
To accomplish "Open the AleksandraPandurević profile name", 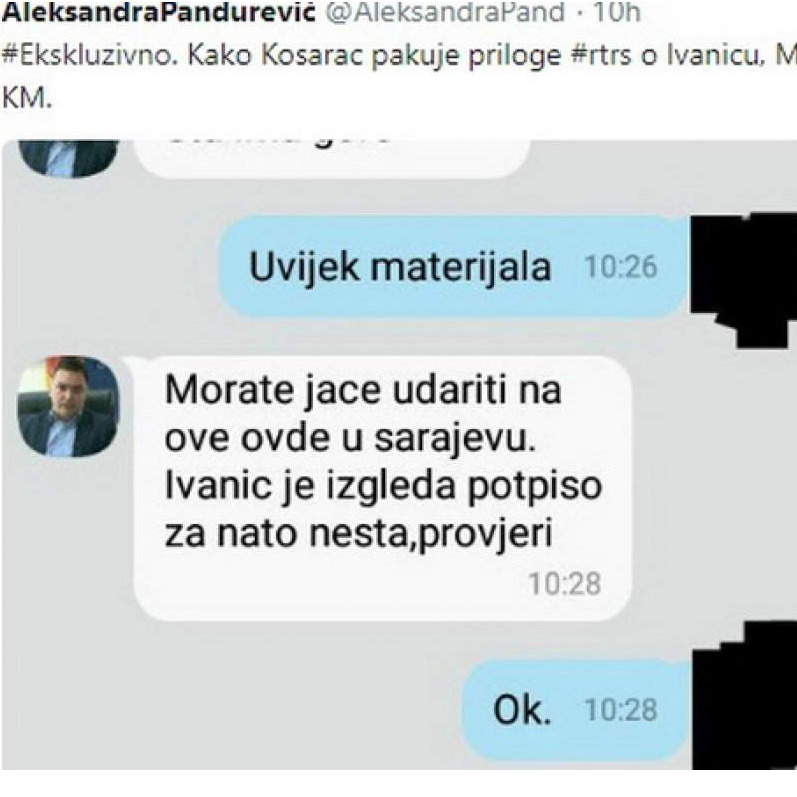I will [x=158, y=11].
